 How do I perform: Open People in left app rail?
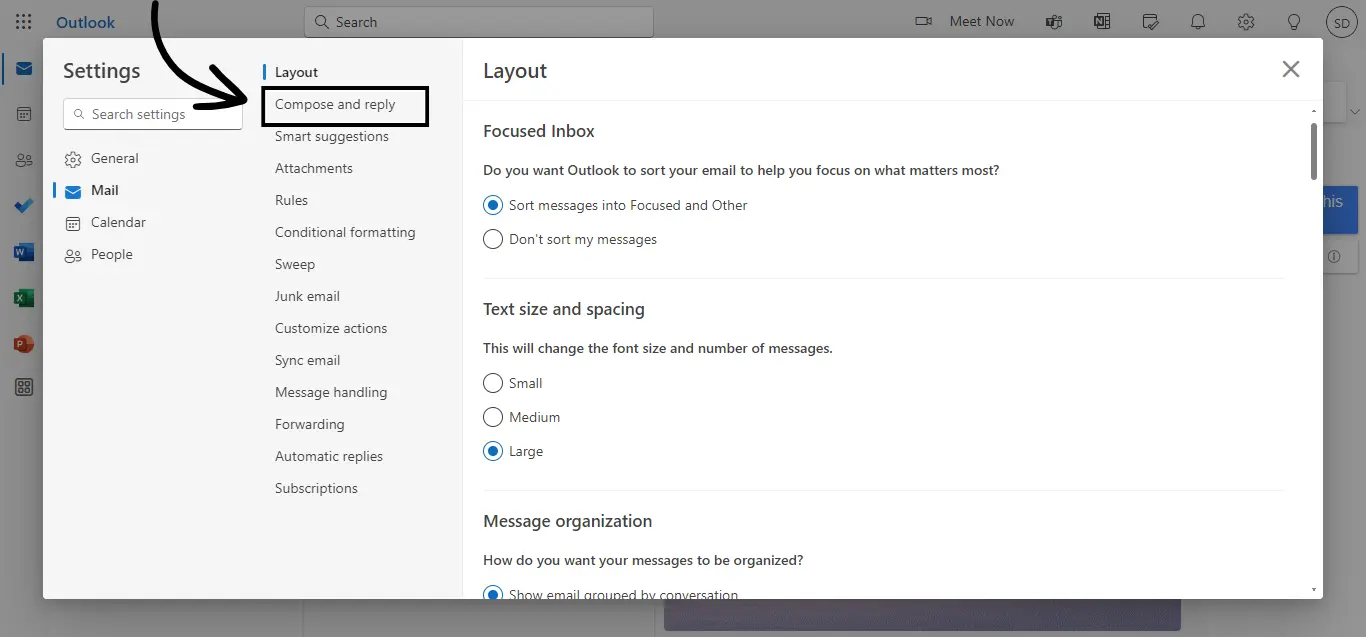pos(23,160)
